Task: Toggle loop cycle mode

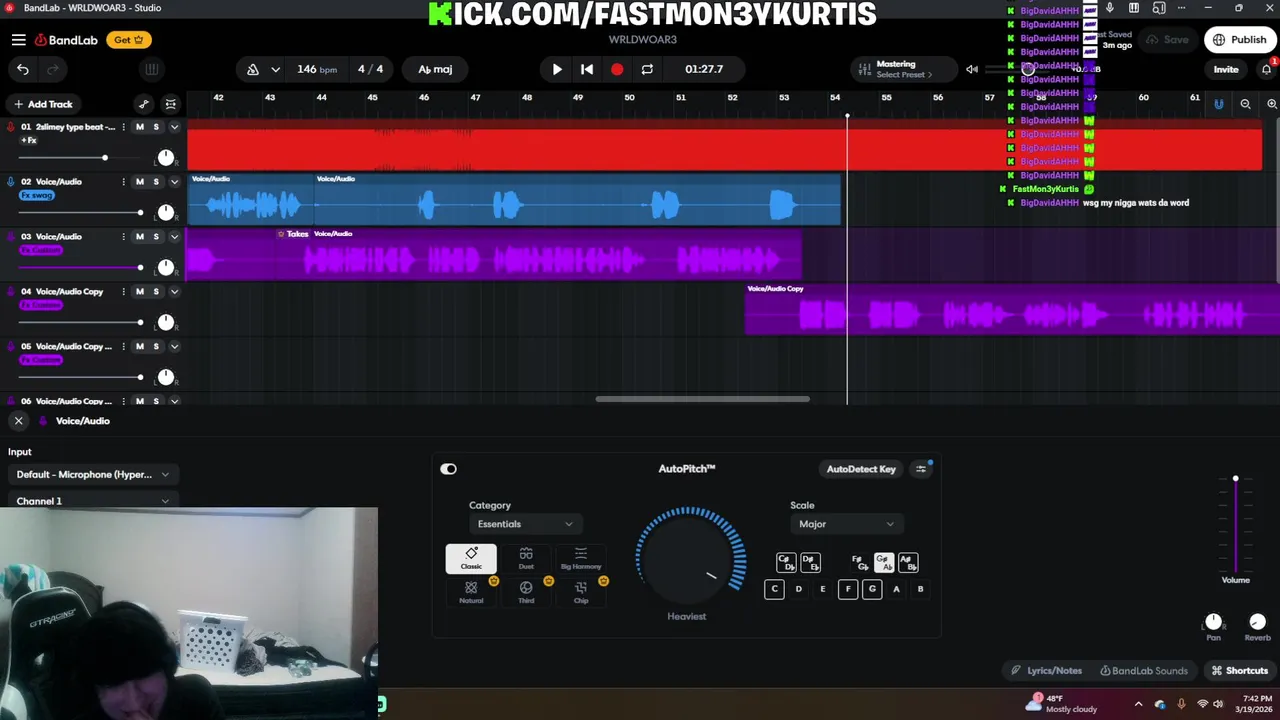Action: [647, 69]
